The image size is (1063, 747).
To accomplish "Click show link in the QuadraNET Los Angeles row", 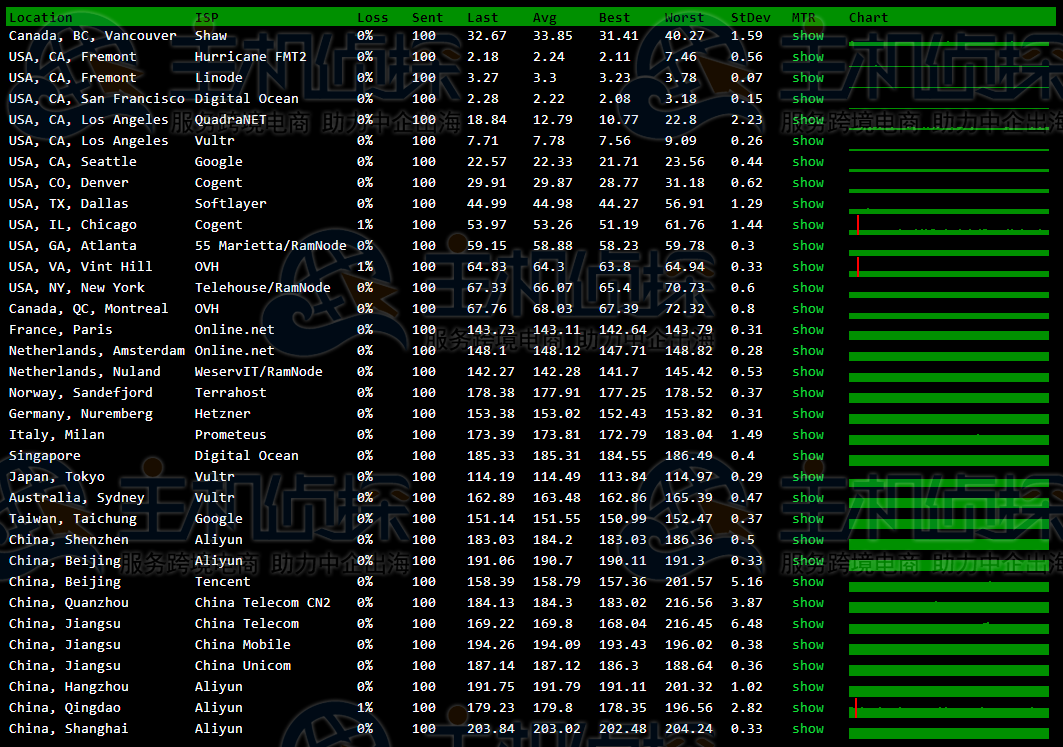I will (x=808, y=120).
